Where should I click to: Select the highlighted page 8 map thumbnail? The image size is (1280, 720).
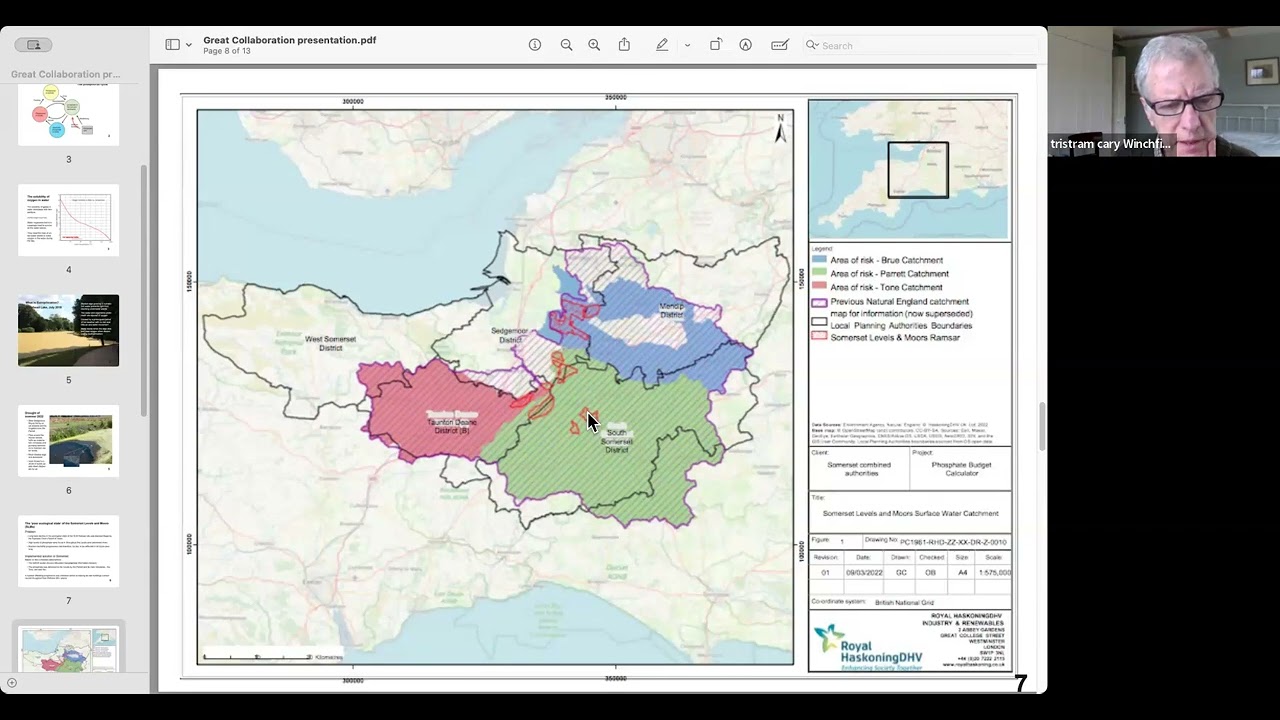pyautogui.click(x=68, y=649)
